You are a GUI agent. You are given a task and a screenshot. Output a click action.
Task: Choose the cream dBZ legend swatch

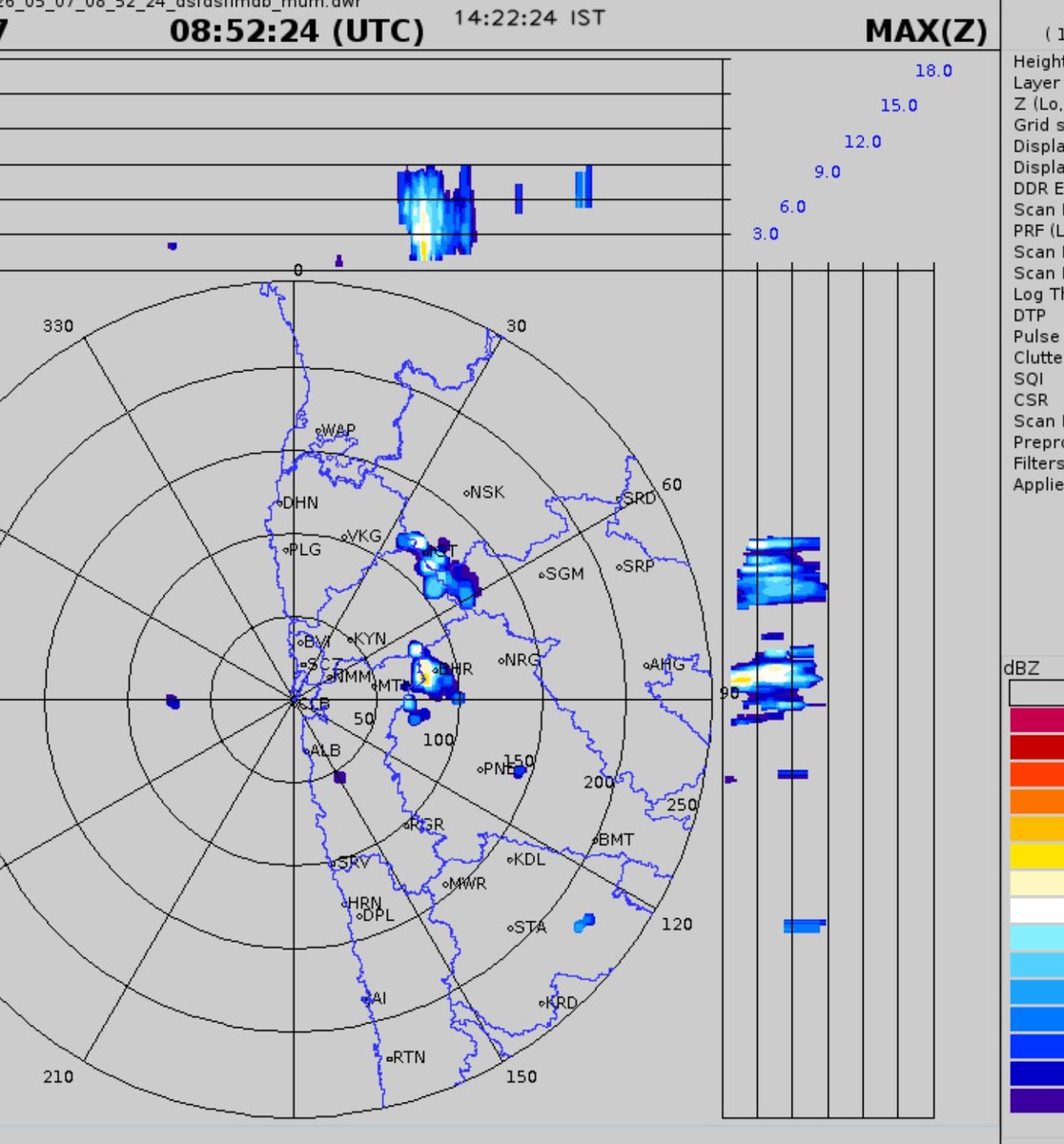[1037, 884]
